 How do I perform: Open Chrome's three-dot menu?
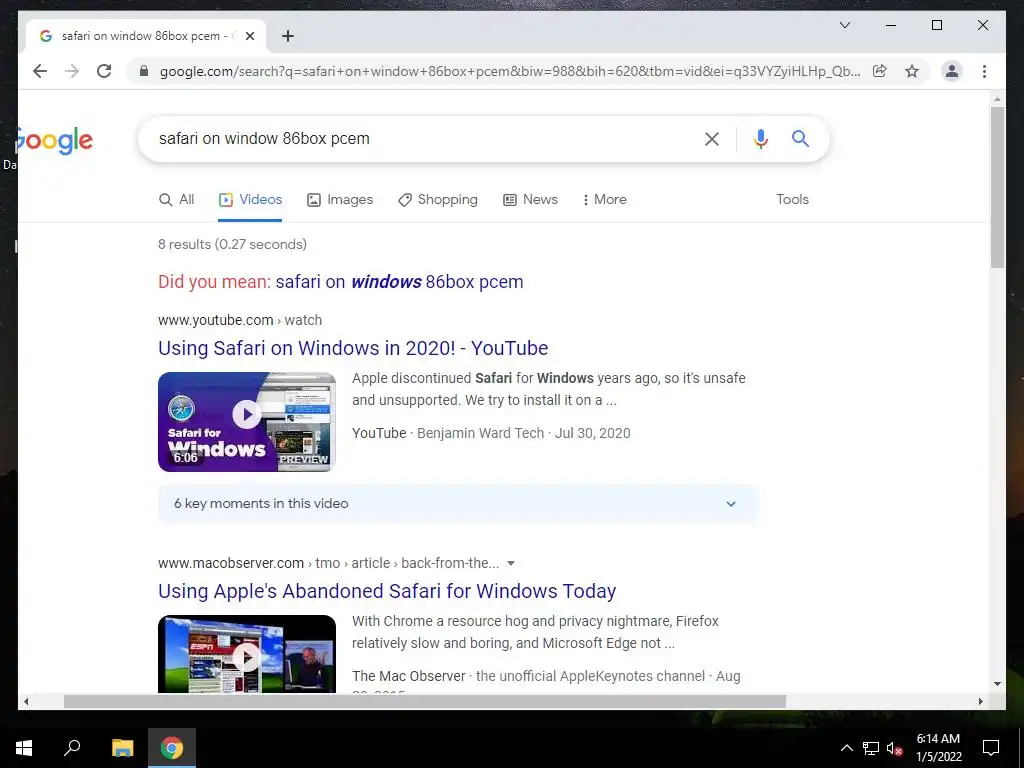(984, 71)
